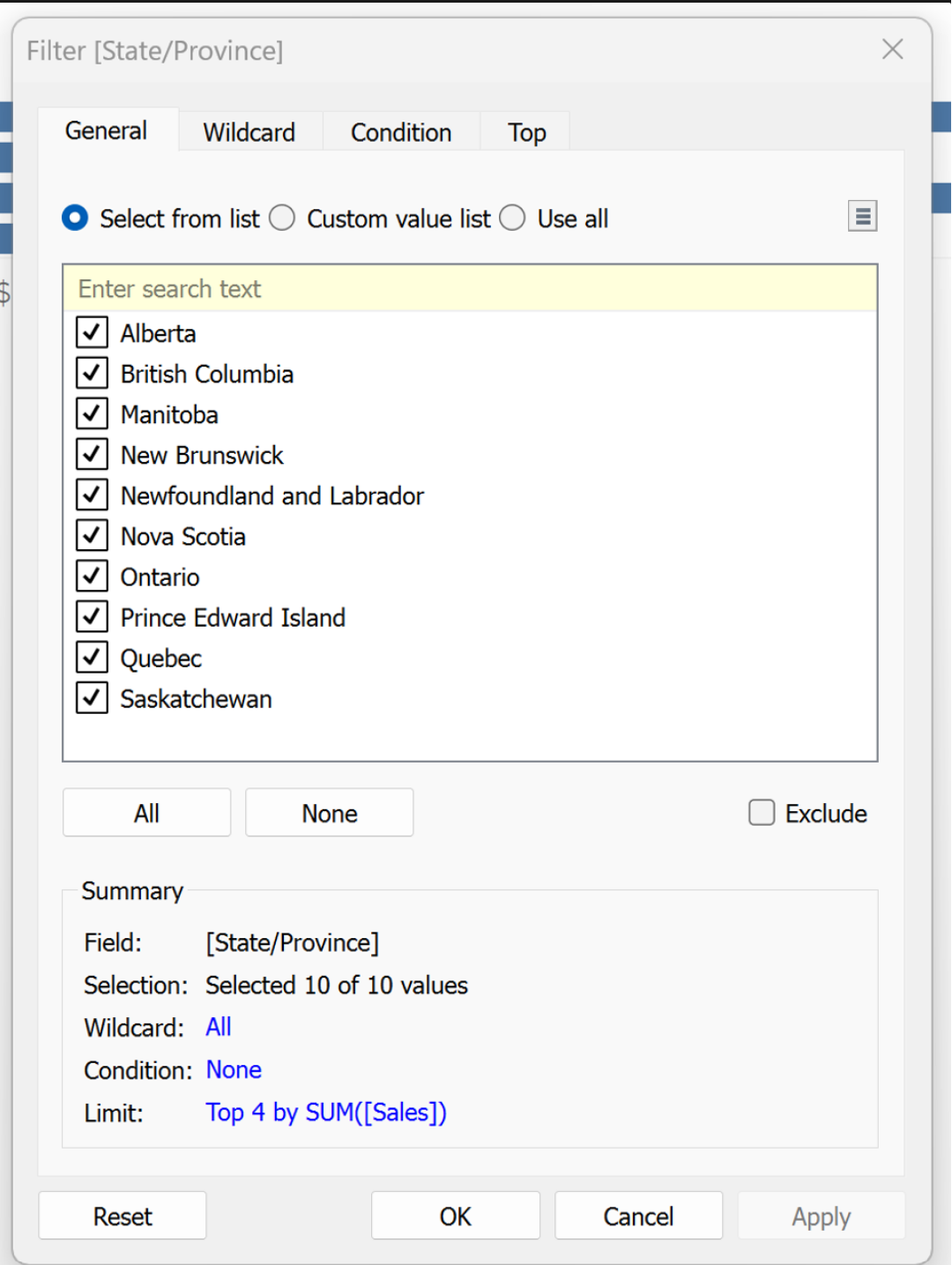Screen dimensions: 952x1265
Task: Close the Filter State/Province dialog
Action: (x=892, y=49)
